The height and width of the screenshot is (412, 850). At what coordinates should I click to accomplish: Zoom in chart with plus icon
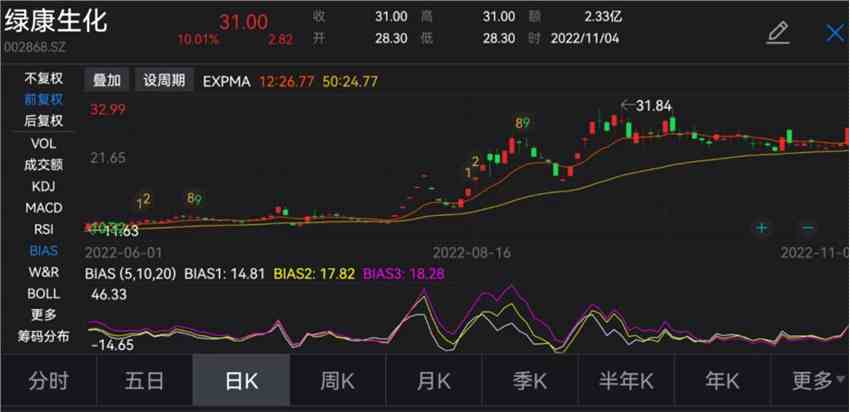(762, 228)
